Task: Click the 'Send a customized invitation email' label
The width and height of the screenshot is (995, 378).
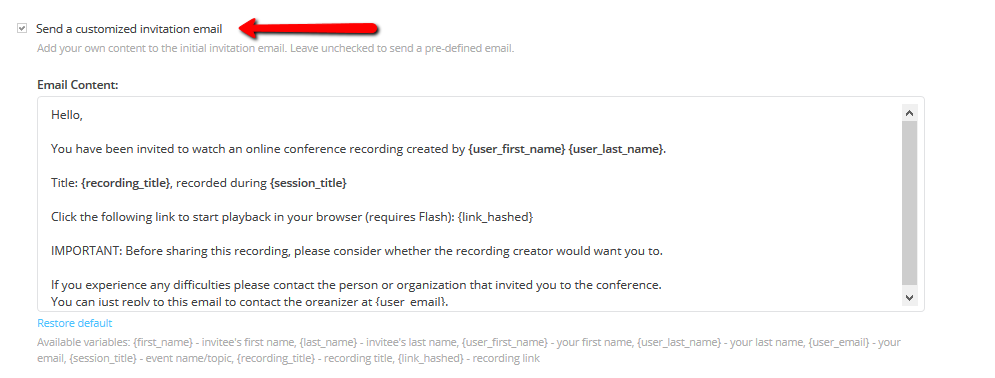Action: point(129,29)
